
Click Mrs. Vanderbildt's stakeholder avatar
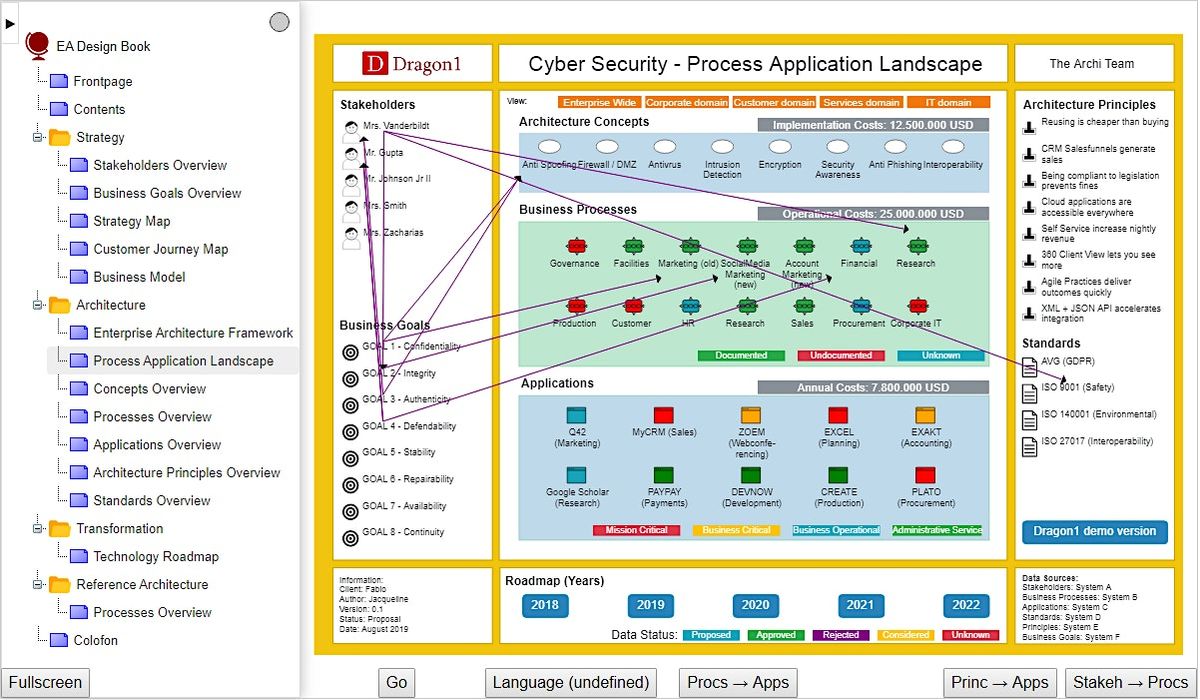click(351, 127)
